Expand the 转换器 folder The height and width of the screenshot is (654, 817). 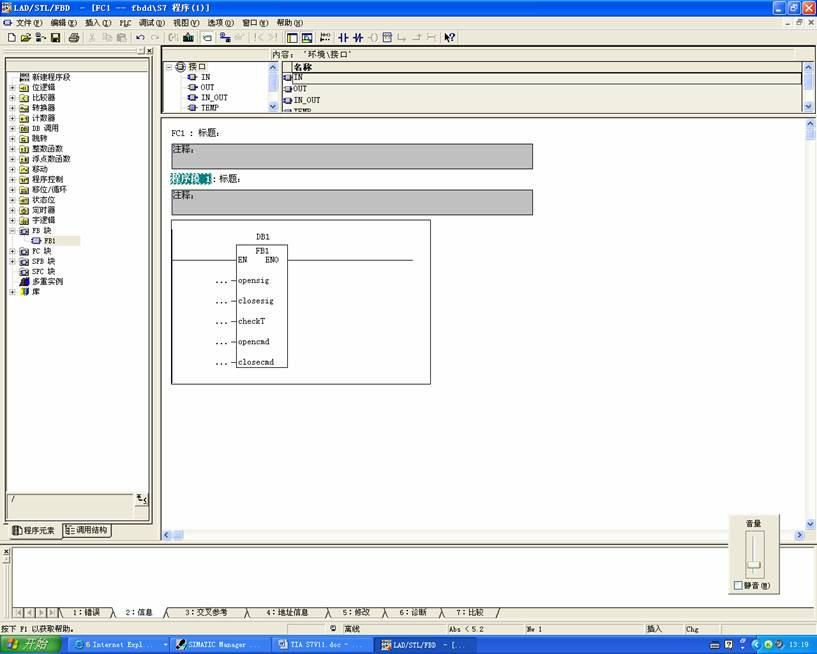tap(13, 108)
